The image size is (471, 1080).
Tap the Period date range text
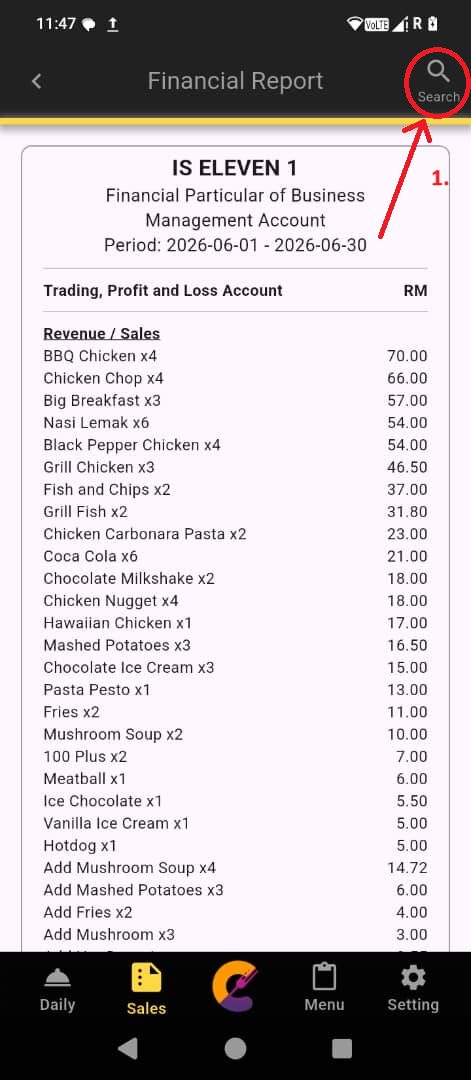pos(236,245)
